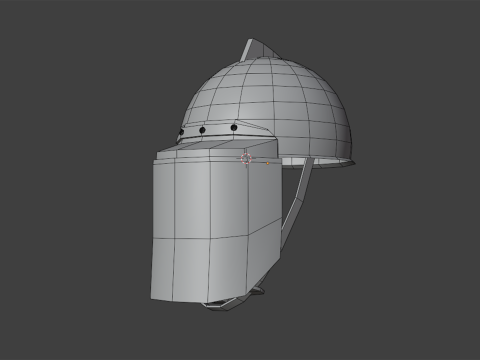This screenshot has width=480, height=360.
Task: Select the large rectangular face plate
Action: [x=217, y=230]
